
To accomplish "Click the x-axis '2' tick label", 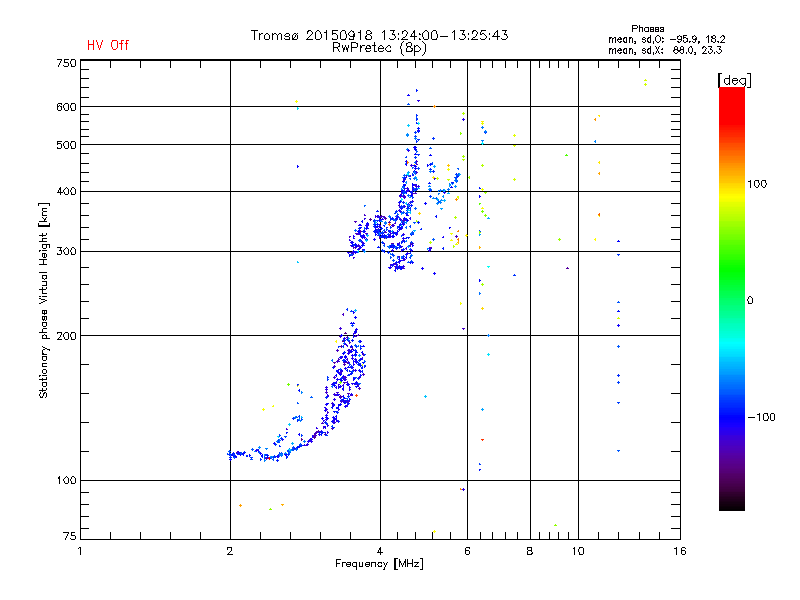I will [230, 551].
